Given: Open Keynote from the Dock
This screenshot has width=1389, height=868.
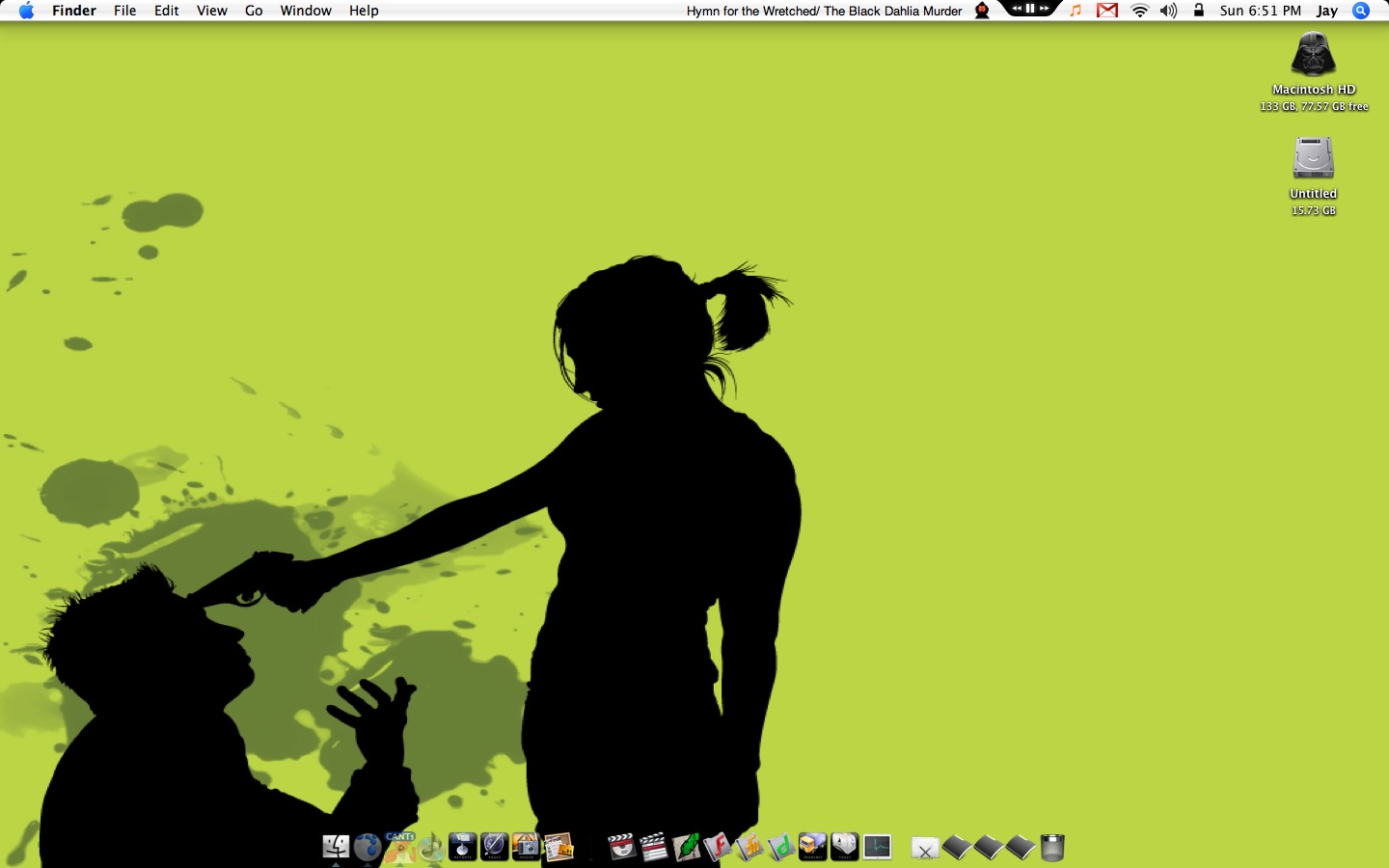Looking at the screenshot, I should [463, 847].
